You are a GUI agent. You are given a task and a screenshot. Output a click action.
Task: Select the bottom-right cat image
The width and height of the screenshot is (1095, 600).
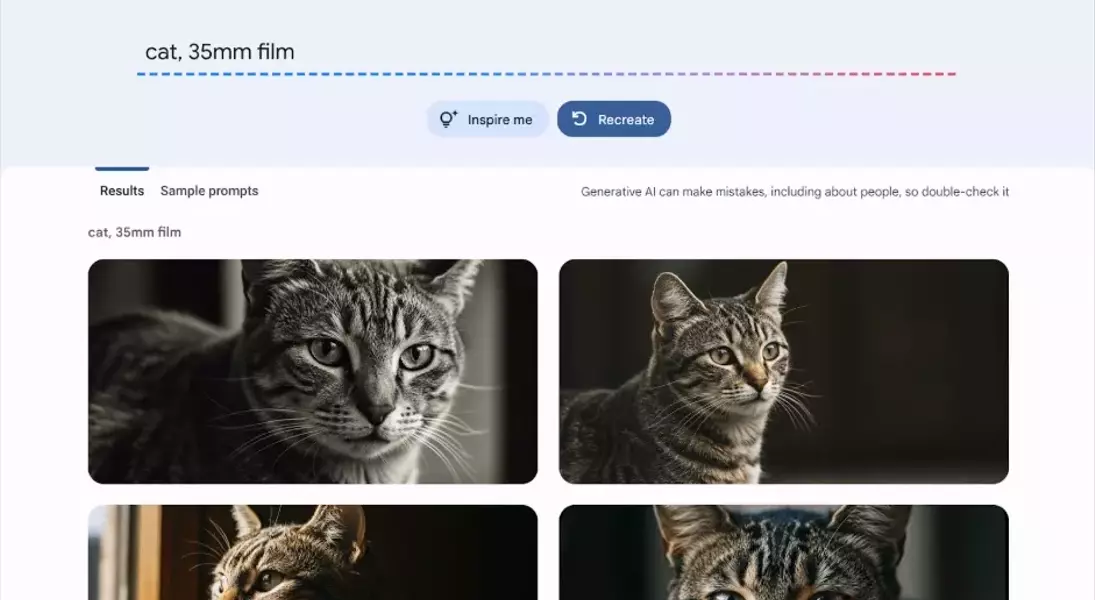click(783, 552)
